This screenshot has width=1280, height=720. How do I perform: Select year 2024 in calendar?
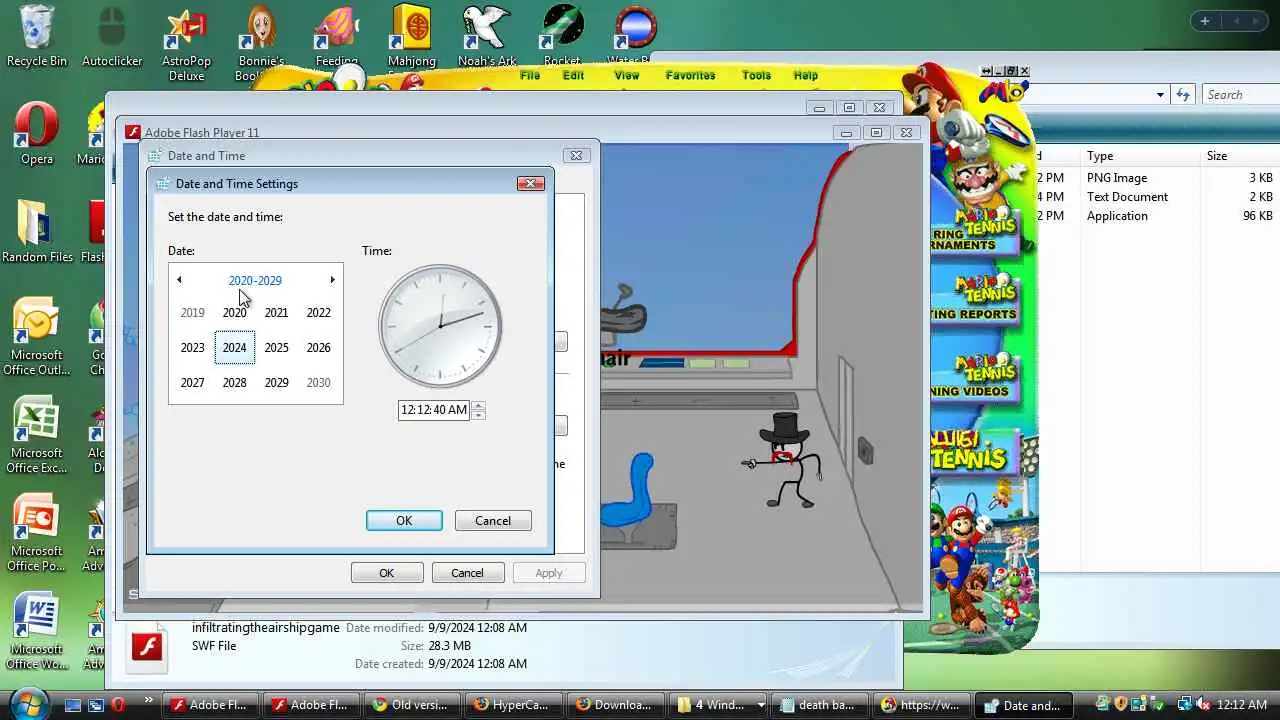click(234, 348)
